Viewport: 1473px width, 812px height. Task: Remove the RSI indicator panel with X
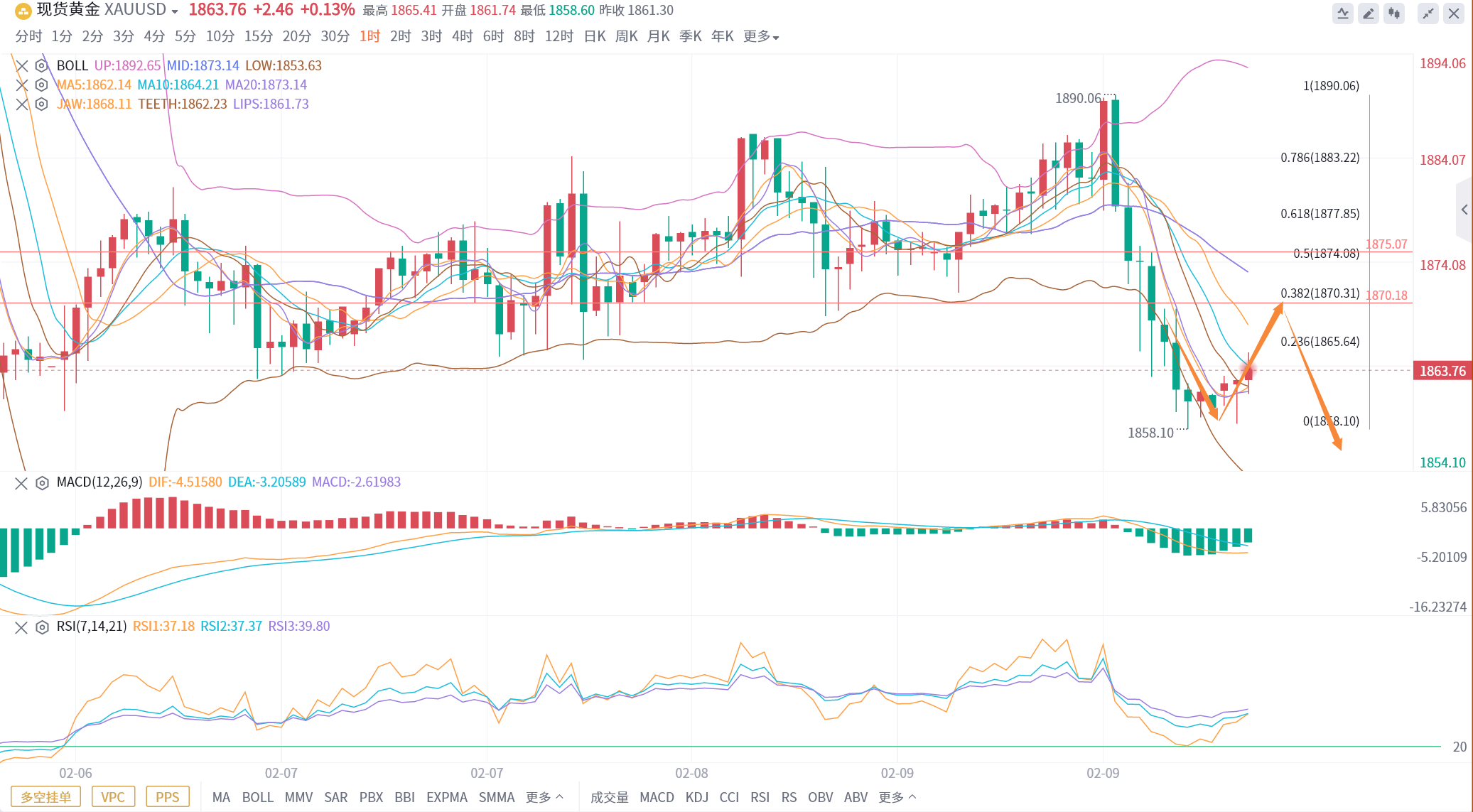coord(21,627)
